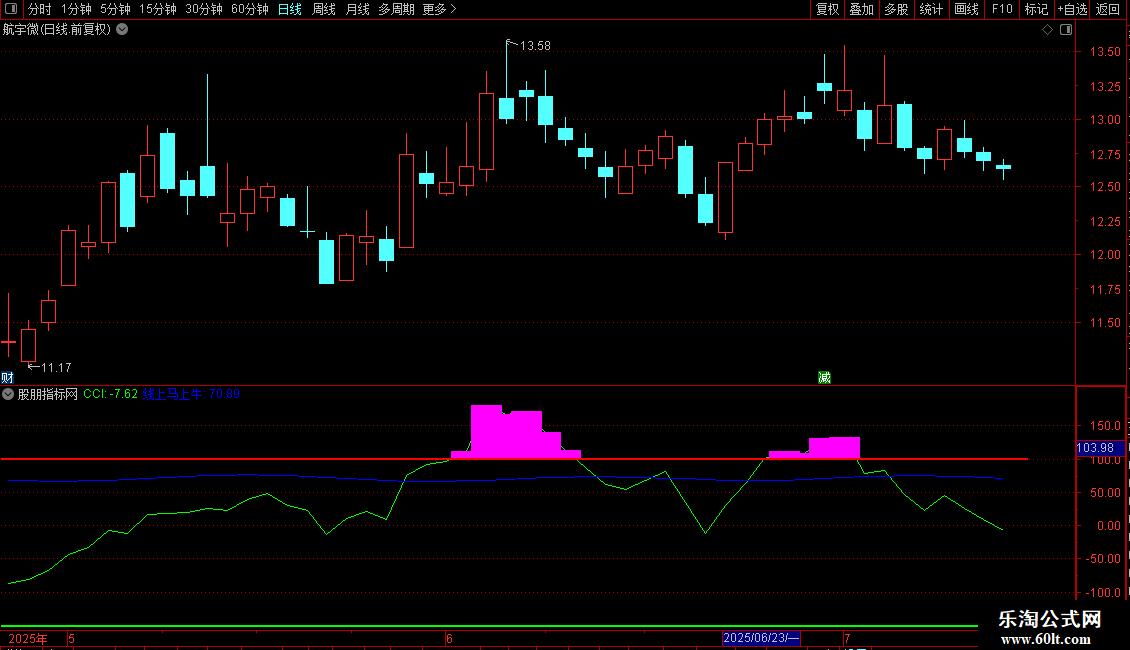
Task: Click the 150.0 indicator axis label
Action: 1105,426
